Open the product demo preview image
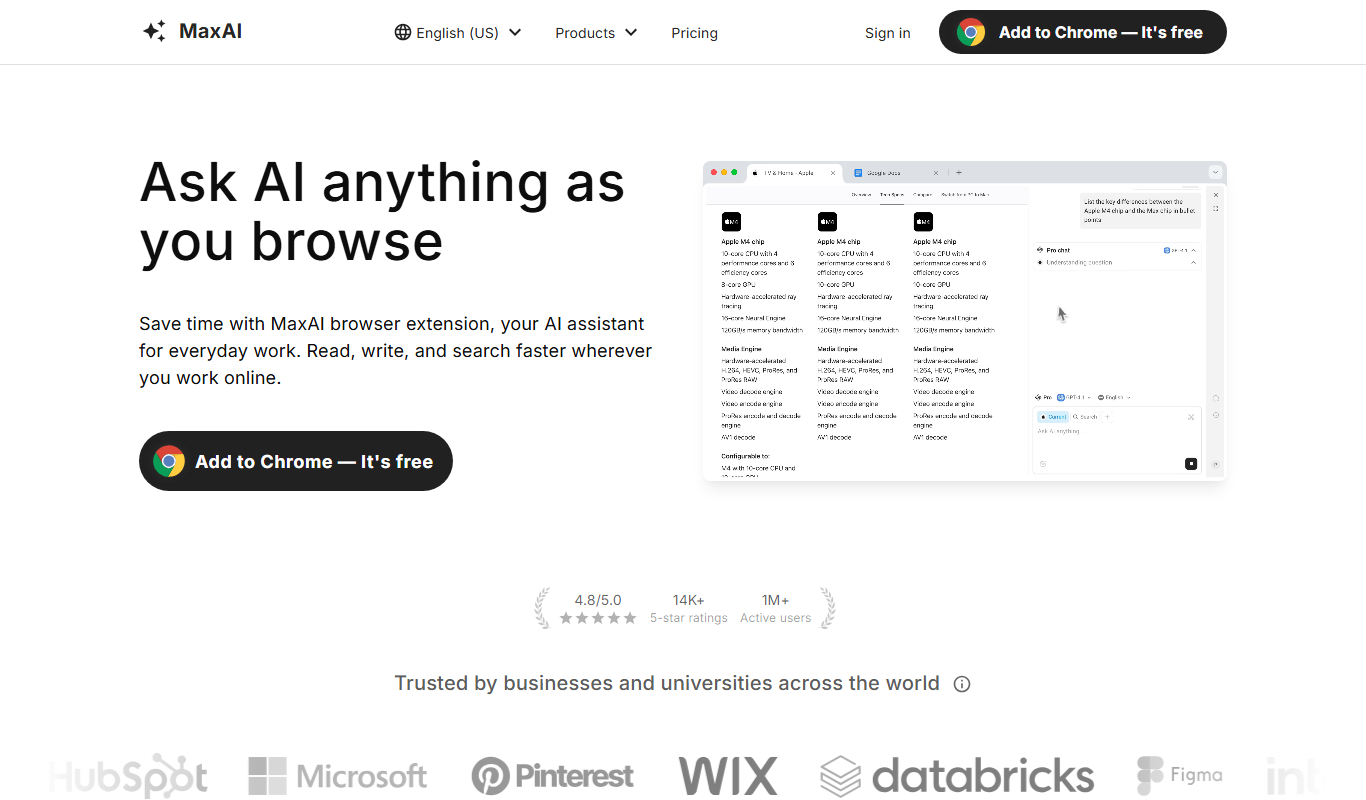The width and height of the screenshot is (1366, 800). click(965, 320)
